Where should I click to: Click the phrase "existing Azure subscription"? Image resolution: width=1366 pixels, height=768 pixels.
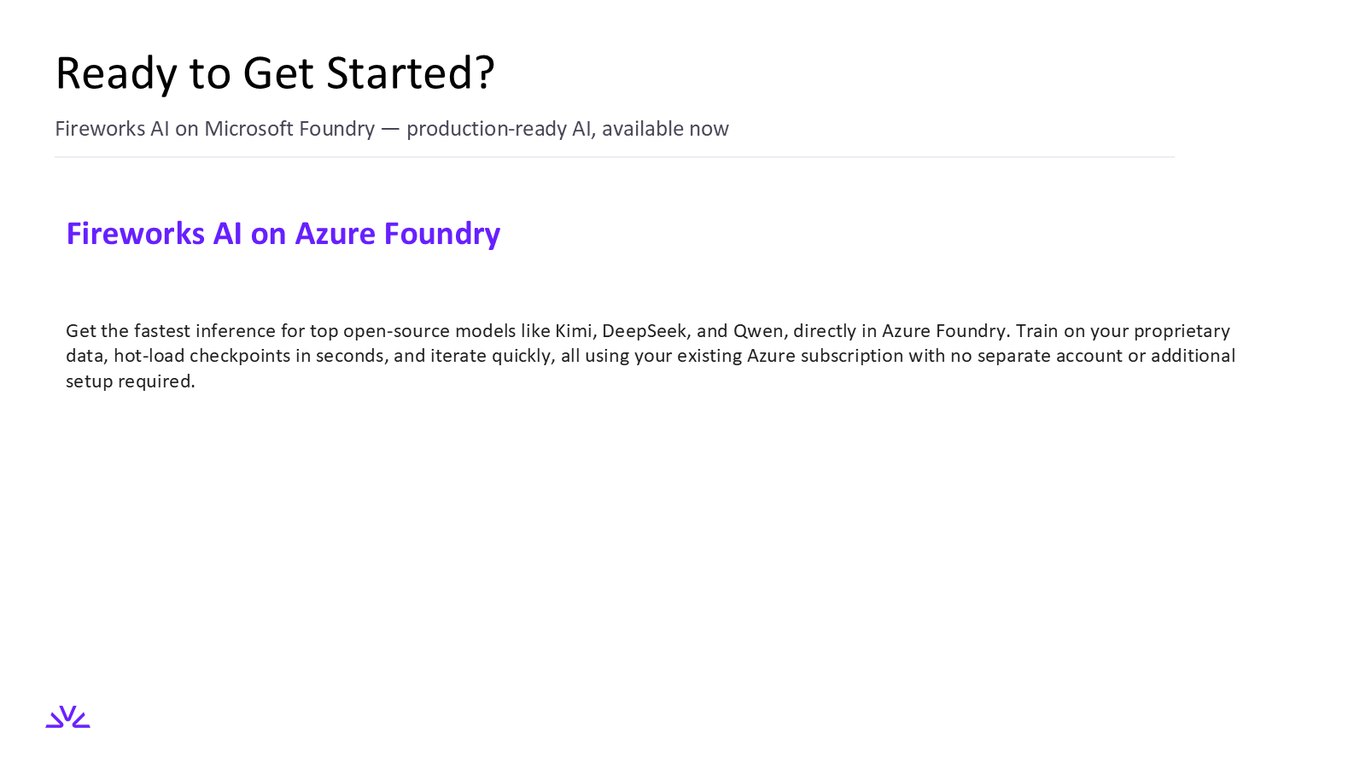click(x=787, y=356)
